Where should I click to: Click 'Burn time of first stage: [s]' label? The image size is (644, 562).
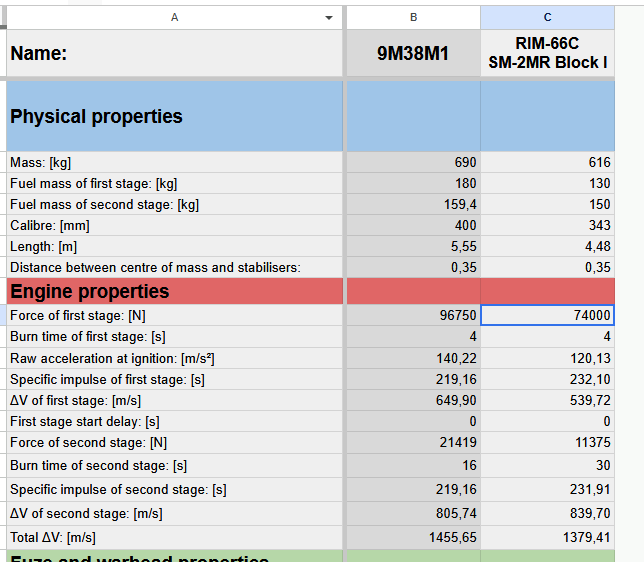click(x=88, y=336)
